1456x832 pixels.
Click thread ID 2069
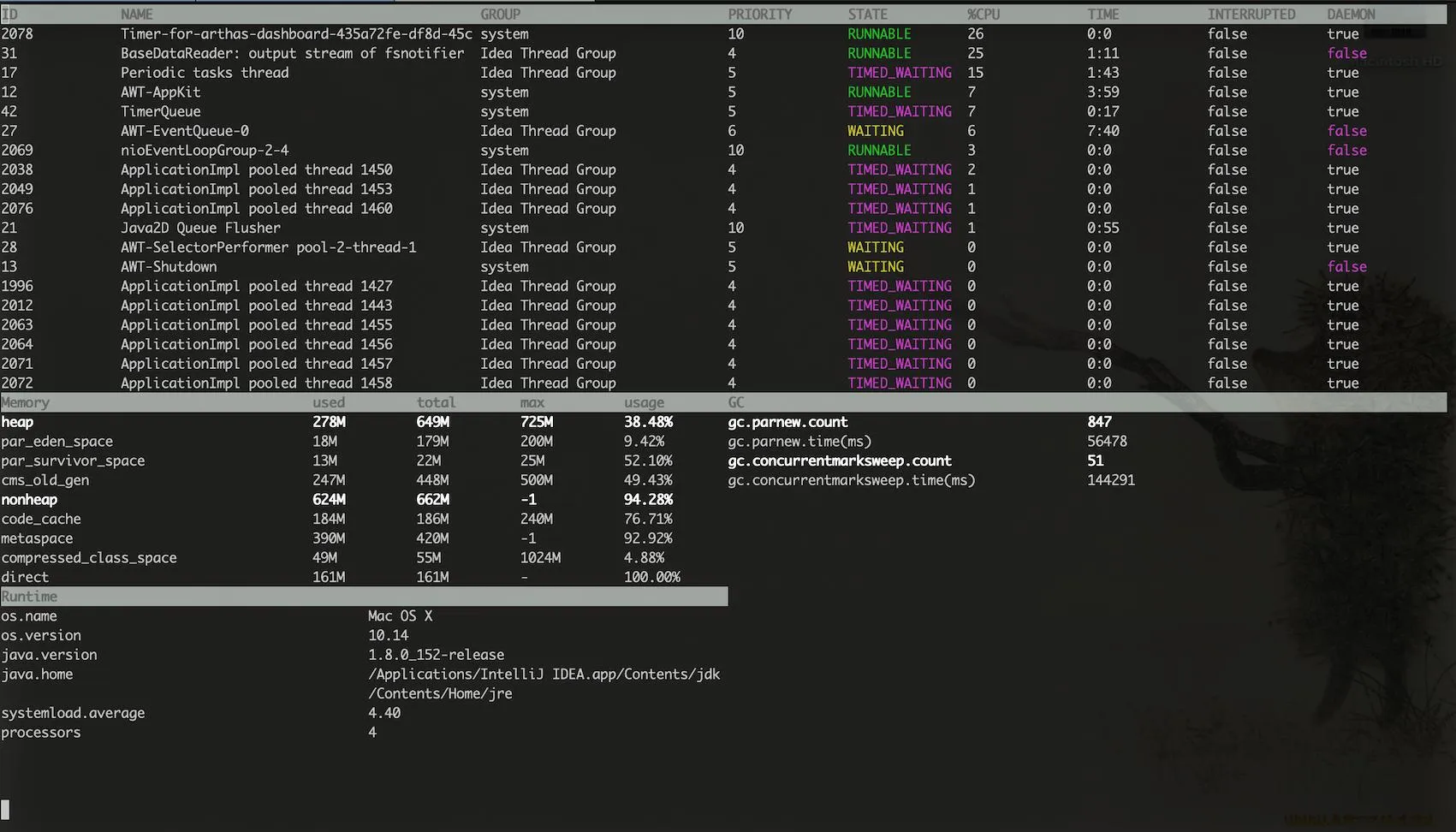[17, 150]
